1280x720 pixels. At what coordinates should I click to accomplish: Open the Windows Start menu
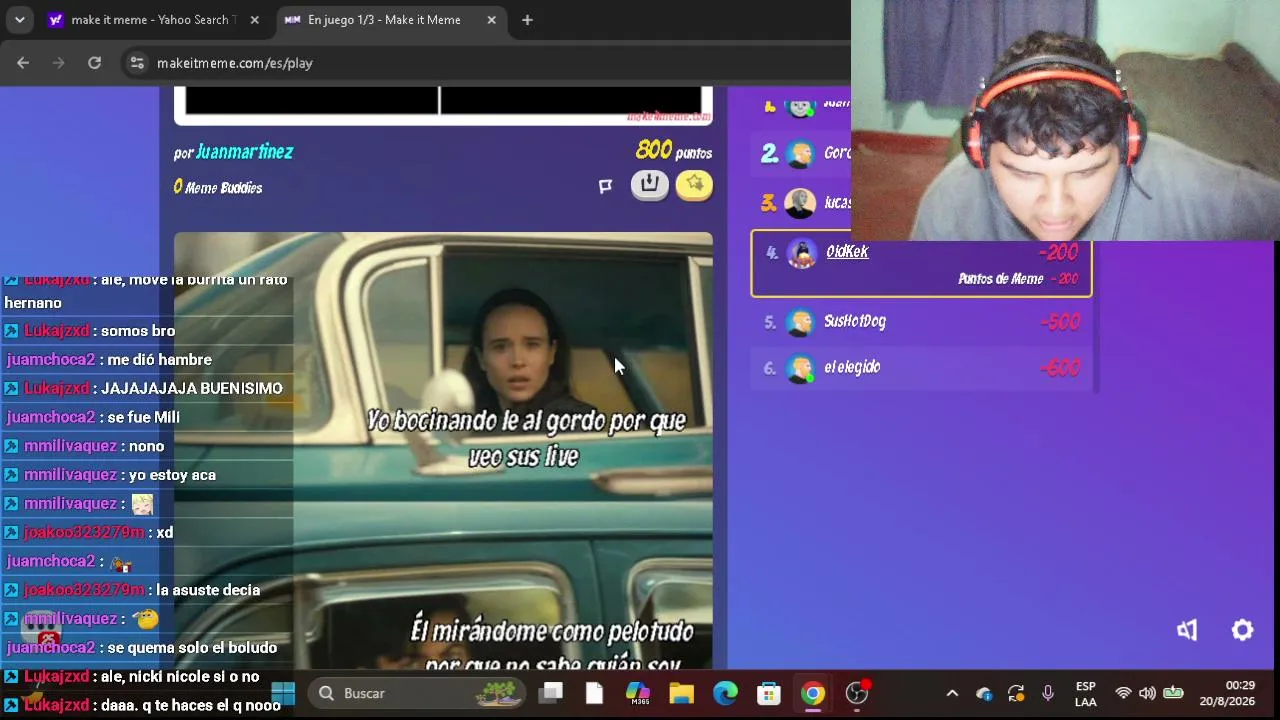[x=283, y=693]
